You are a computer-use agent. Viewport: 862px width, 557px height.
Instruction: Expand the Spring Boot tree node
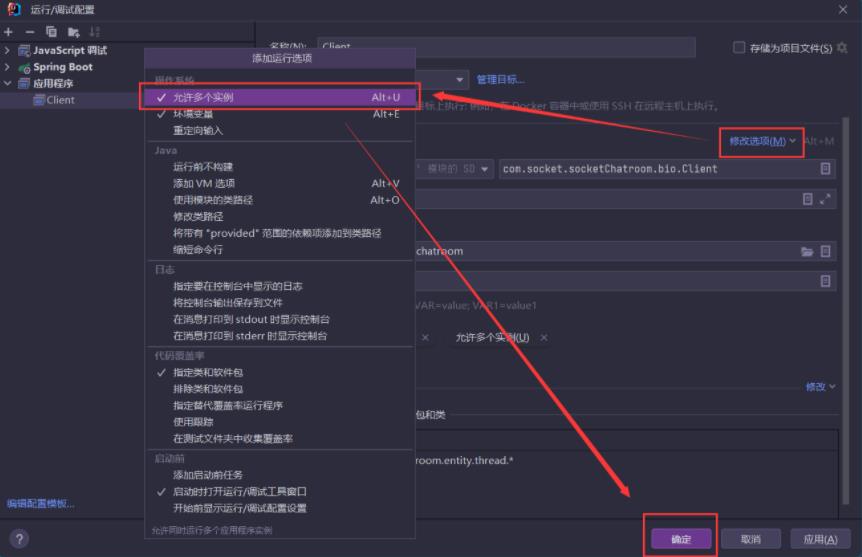7,67
